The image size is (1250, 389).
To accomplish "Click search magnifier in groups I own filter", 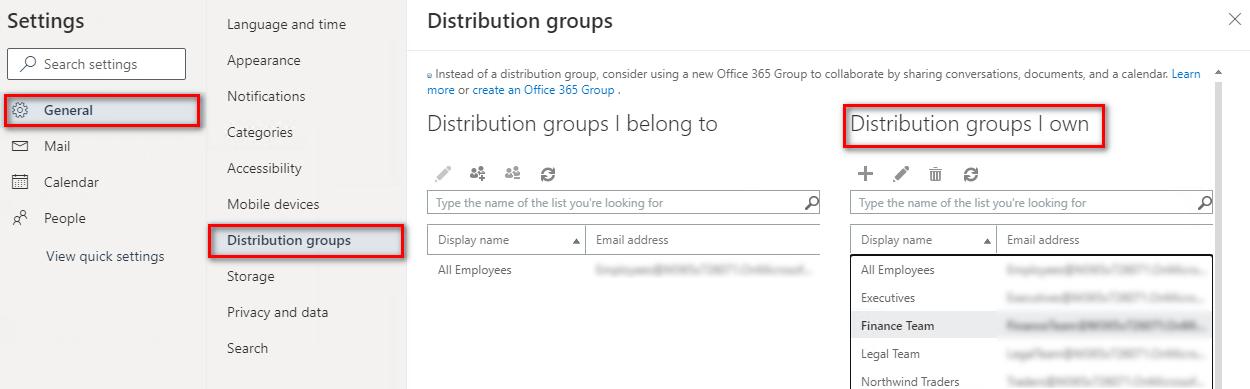I will coord(1205,202).
